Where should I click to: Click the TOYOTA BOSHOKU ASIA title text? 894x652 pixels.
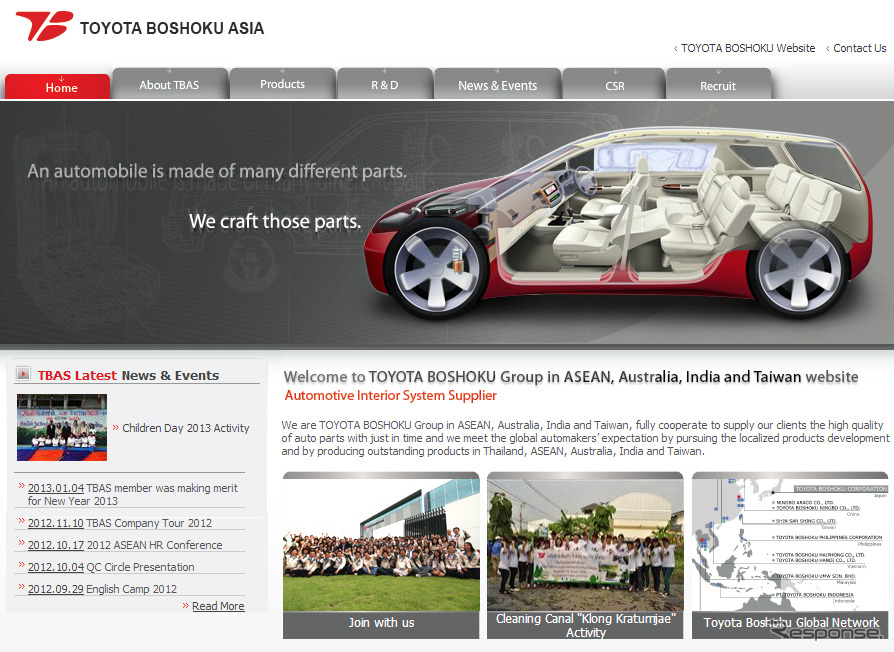172,28
